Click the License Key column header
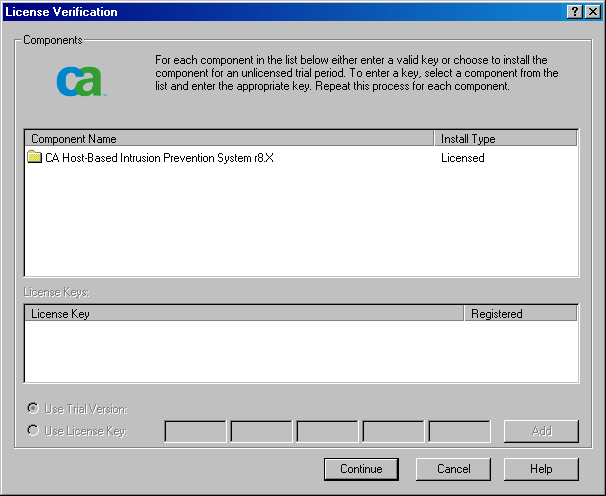Image resolution: width=606 pixels, height=496 pixels. coord(244,313)
